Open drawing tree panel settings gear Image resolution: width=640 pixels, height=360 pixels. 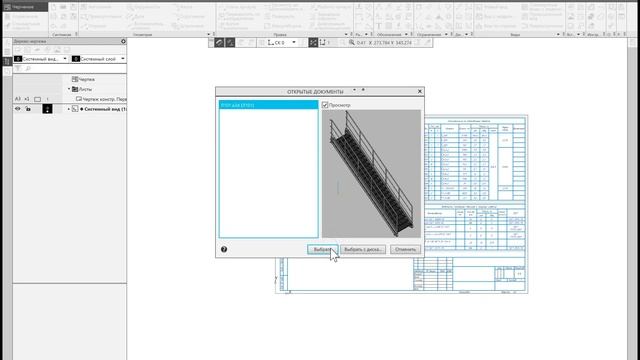click(123, 41)
